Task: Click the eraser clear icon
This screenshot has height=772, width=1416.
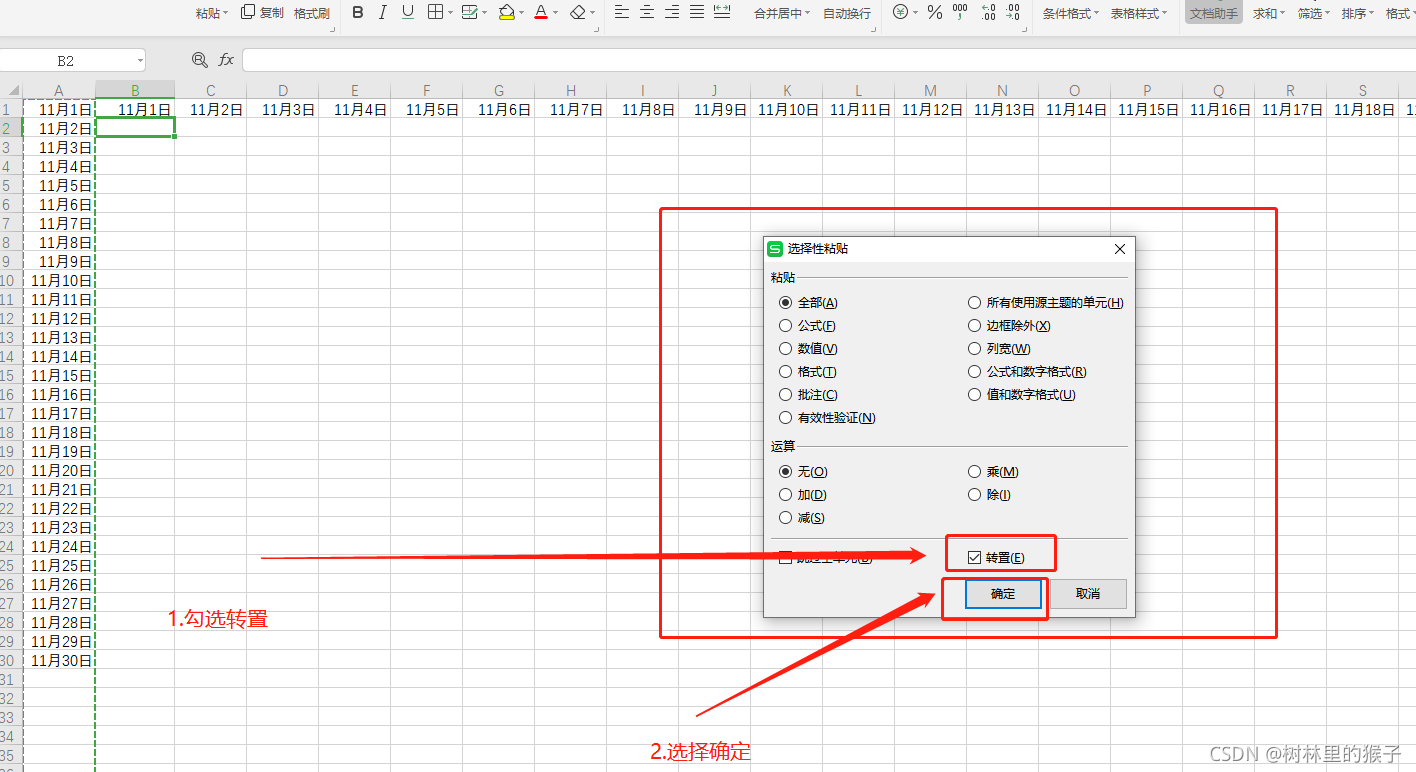Action: click(x=577, y=13)
